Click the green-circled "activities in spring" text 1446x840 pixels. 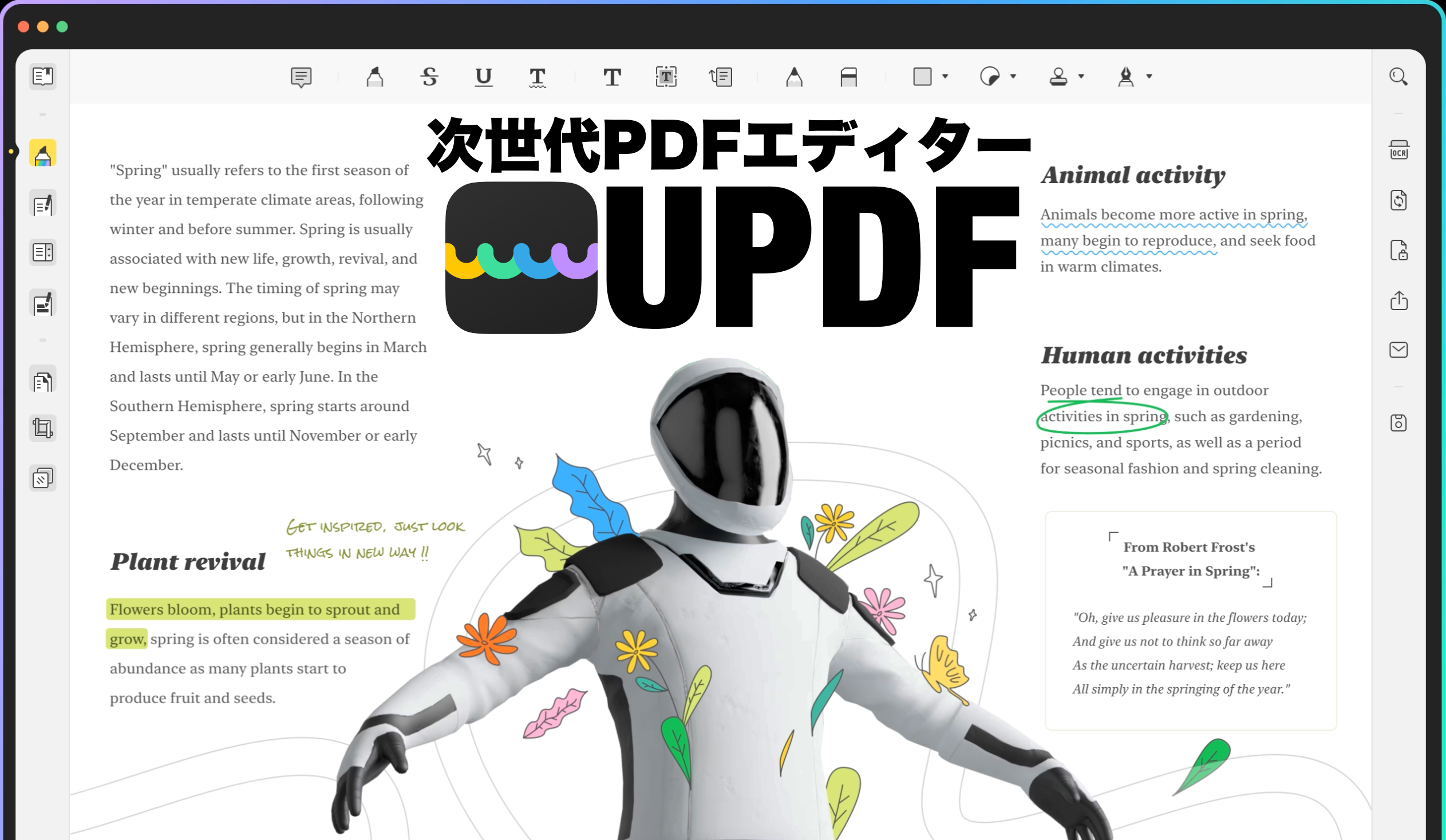[1103, 417]
